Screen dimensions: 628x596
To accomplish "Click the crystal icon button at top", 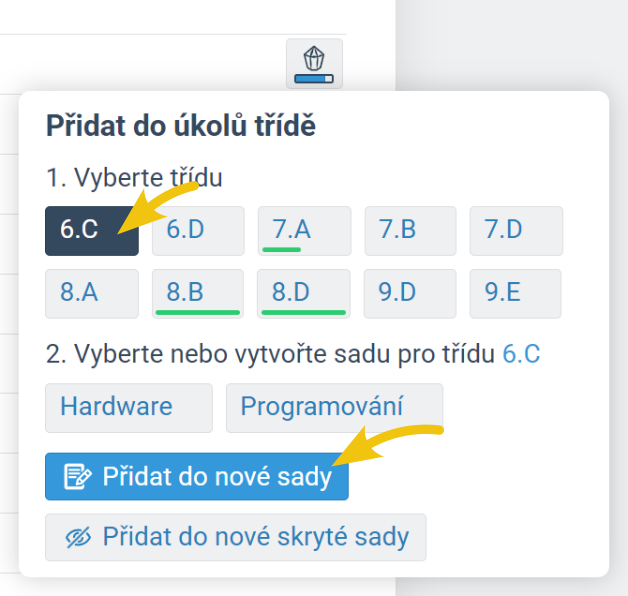I will pos(314,58).
